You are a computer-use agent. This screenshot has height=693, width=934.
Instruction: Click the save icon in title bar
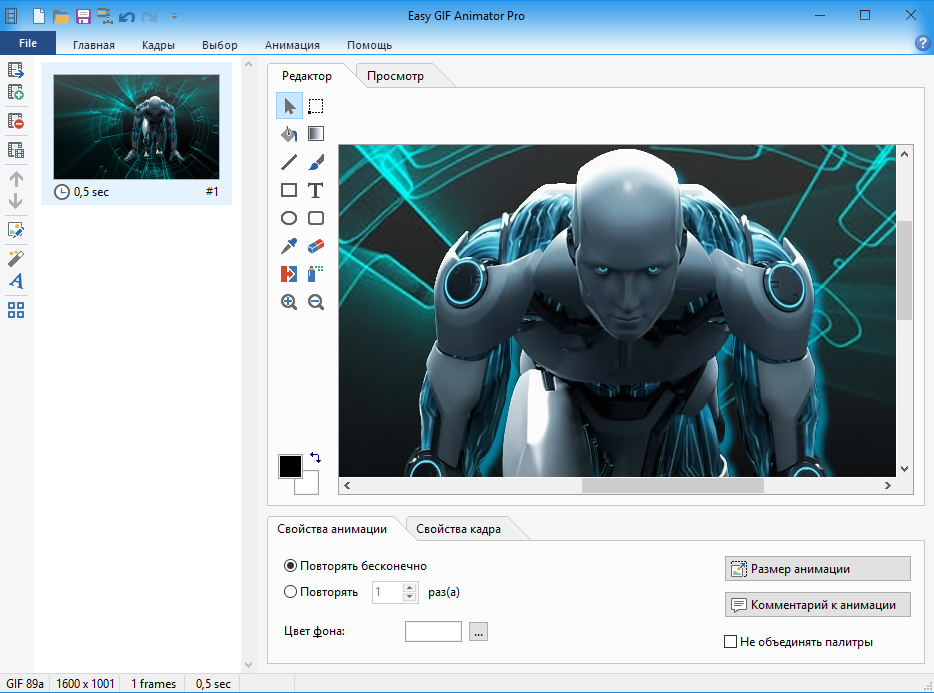click(x=83, y=16)
